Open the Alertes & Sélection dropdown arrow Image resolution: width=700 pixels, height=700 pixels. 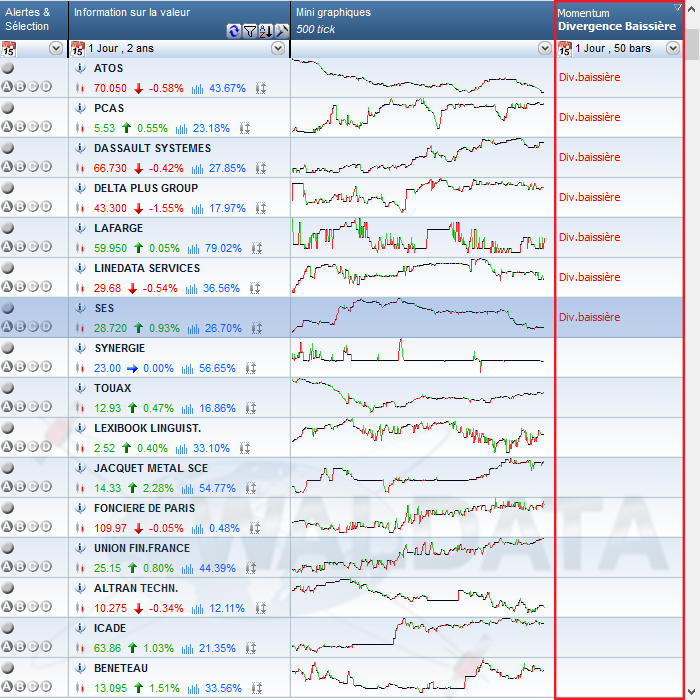[x=56, y=48]
